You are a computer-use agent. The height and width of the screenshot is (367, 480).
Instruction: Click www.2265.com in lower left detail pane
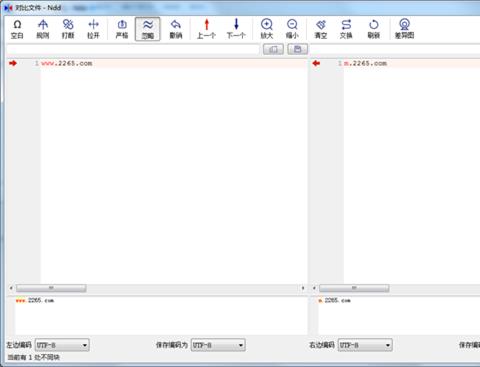(x=35, y=300)
